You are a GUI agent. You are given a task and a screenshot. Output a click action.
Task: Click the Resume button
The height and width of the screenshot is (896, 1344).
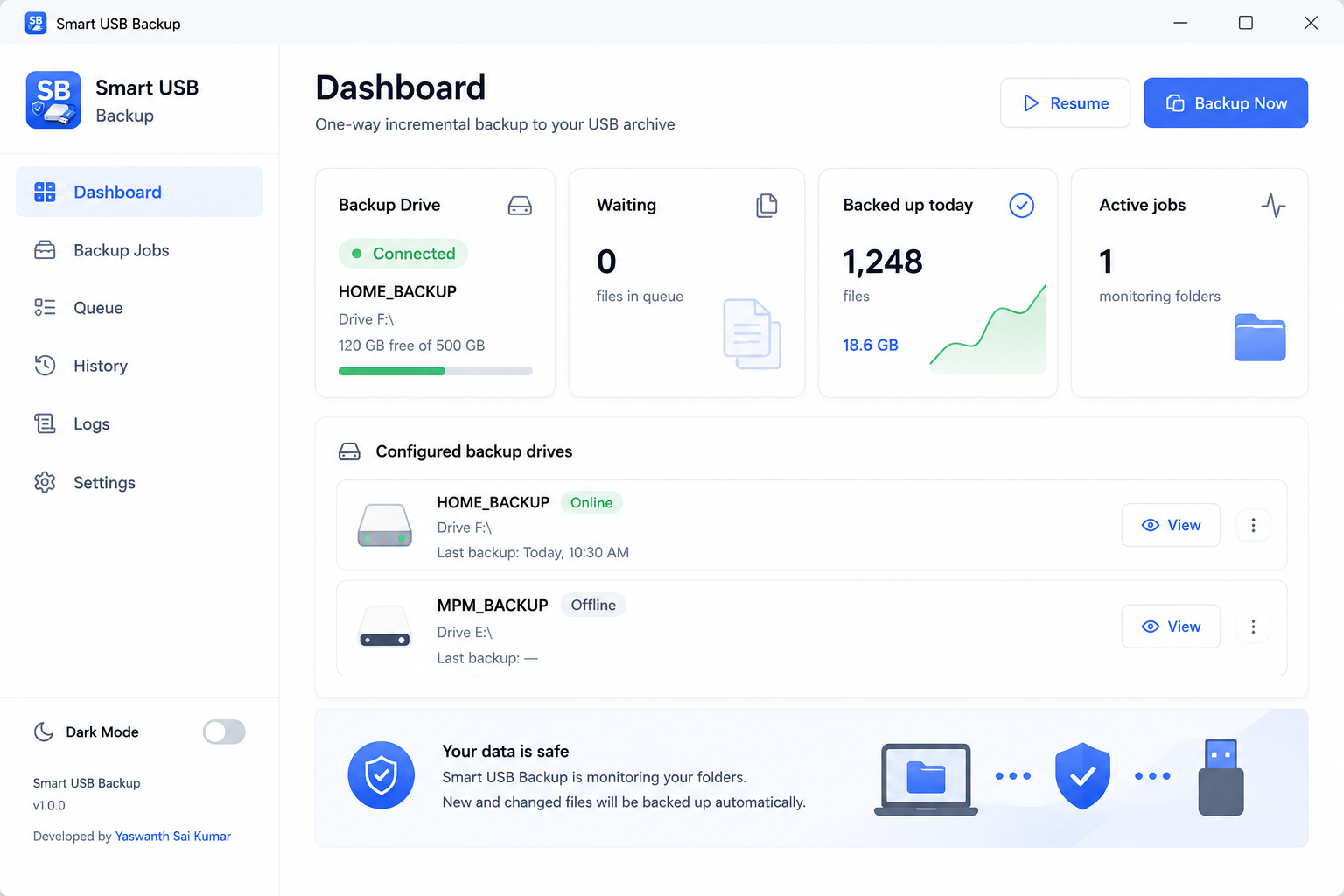[x=1065, y=103]
